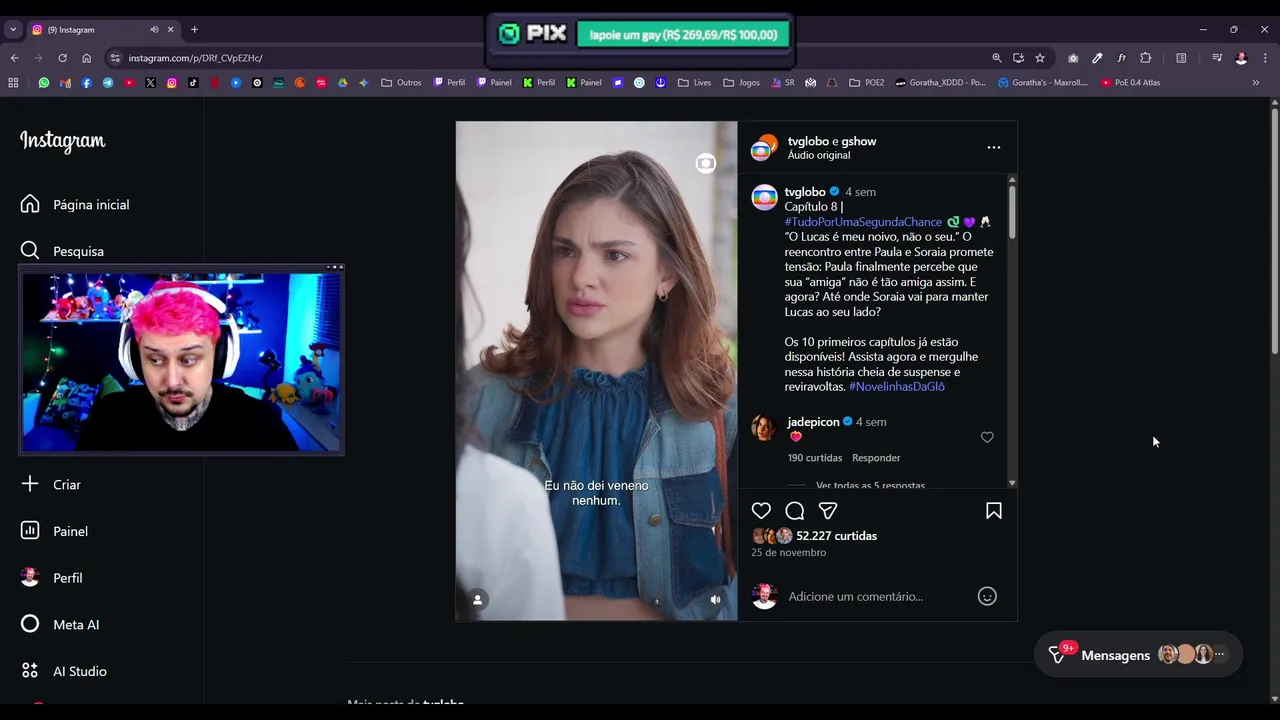Open the three-dot post options menu
The height and width of the screenshot is (720, 1280).
(994, 147)
